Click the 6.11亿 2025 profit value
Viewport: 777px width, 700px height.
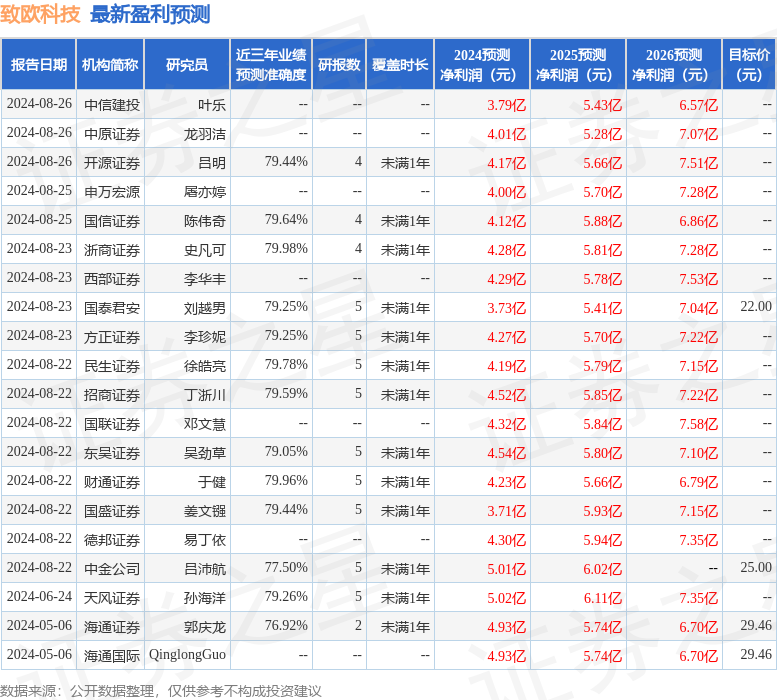pyautogui.click(x=603, y=598)
